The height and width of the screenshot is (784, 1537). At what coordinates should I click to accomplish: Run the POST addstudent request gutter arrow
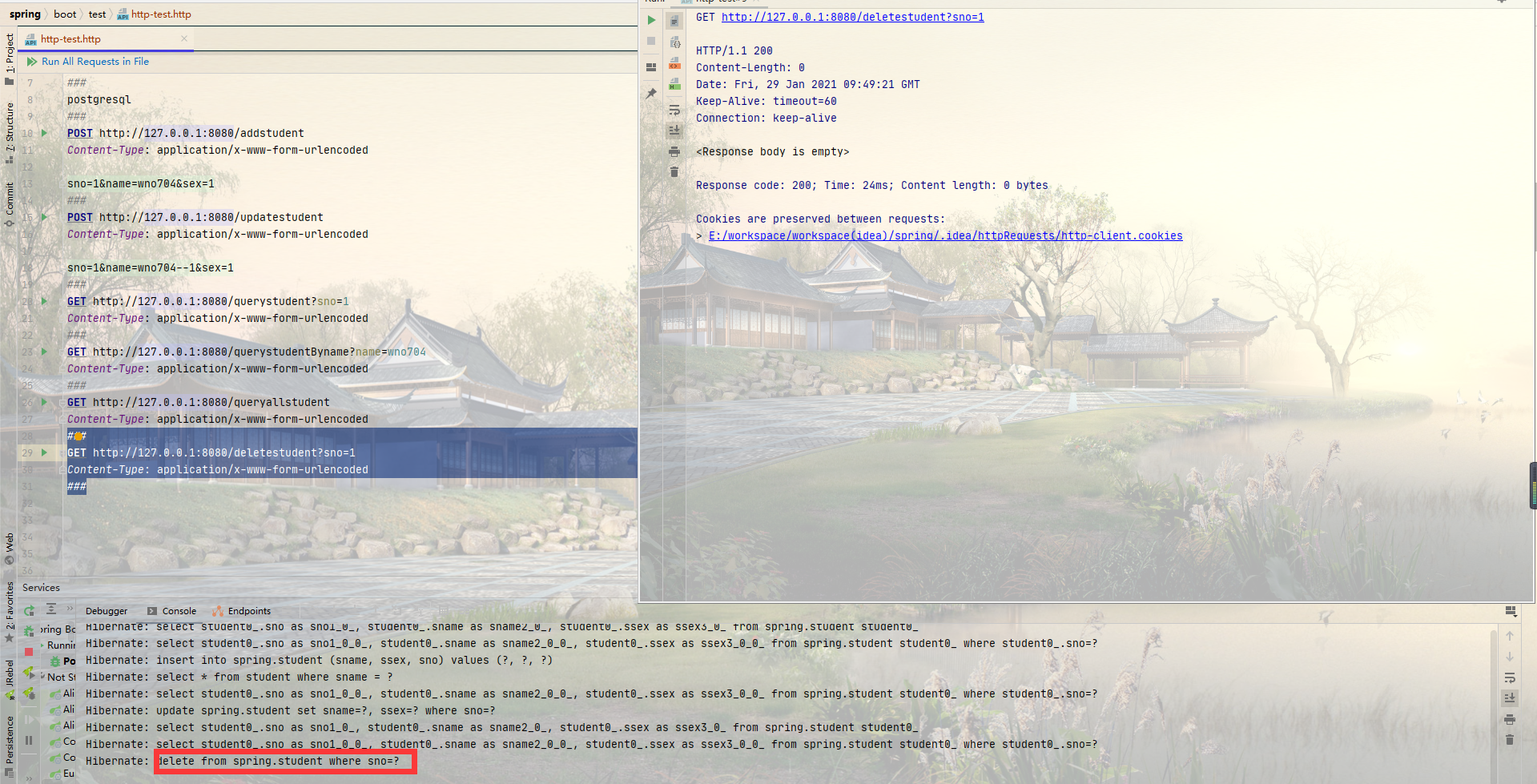[x=44, y=133]
